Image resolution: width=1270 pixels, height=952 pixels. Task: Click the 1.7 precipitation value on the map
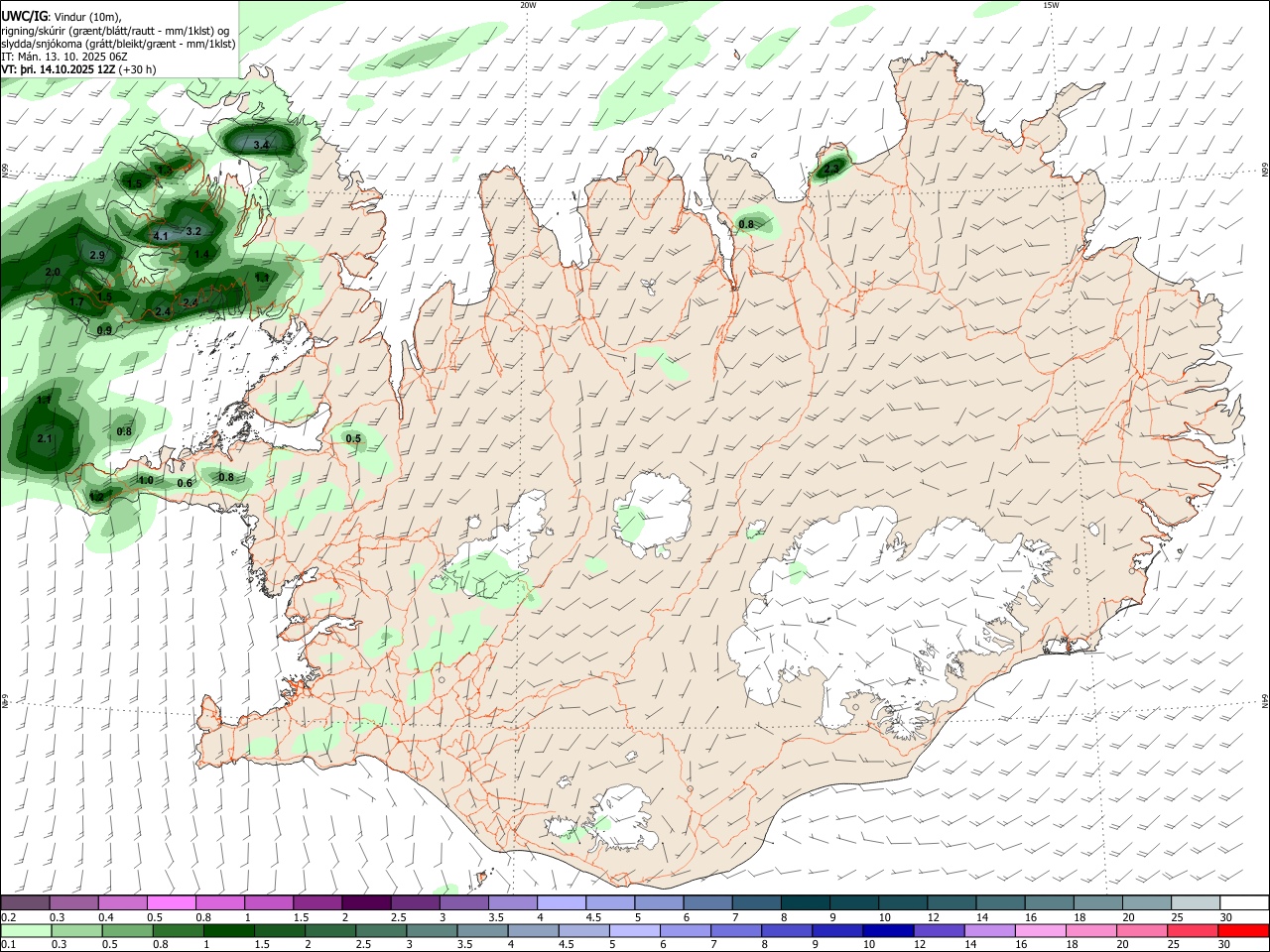77,302
